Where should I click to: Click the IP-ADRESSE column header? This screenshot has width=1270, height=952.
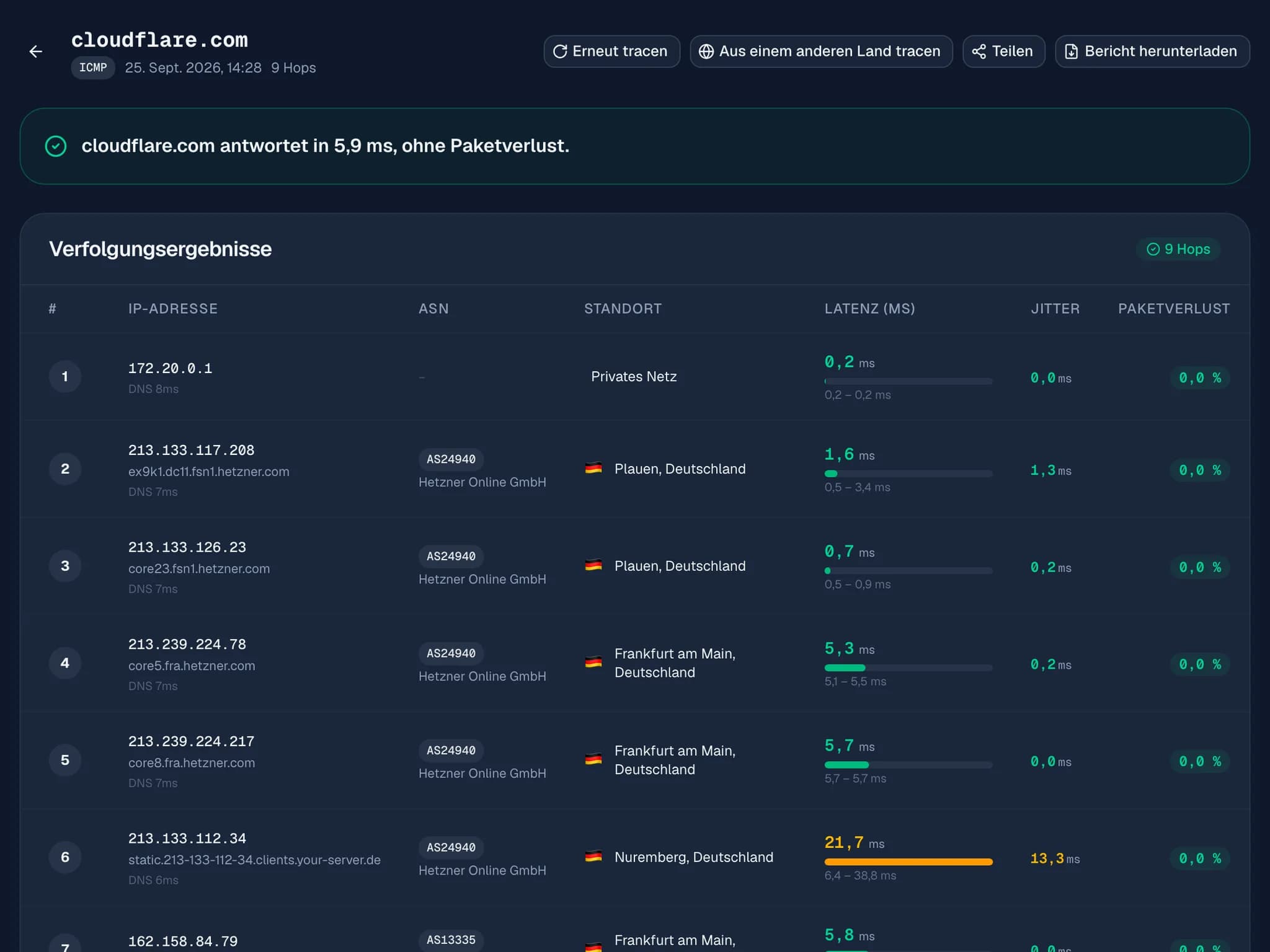[173, 309]
